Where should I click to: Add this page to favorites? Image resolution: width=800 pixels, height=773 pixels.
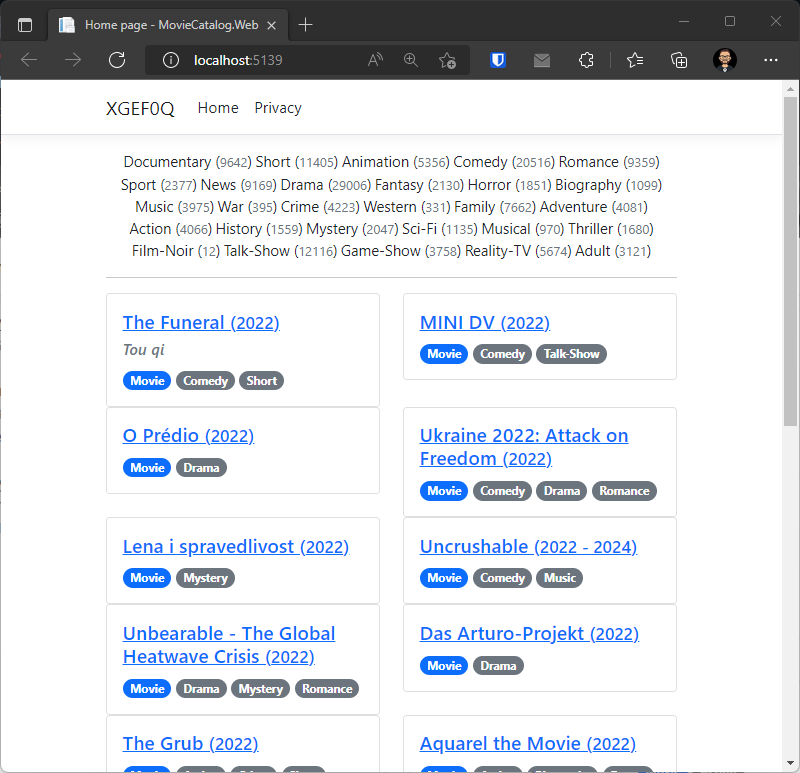point(447,60)
